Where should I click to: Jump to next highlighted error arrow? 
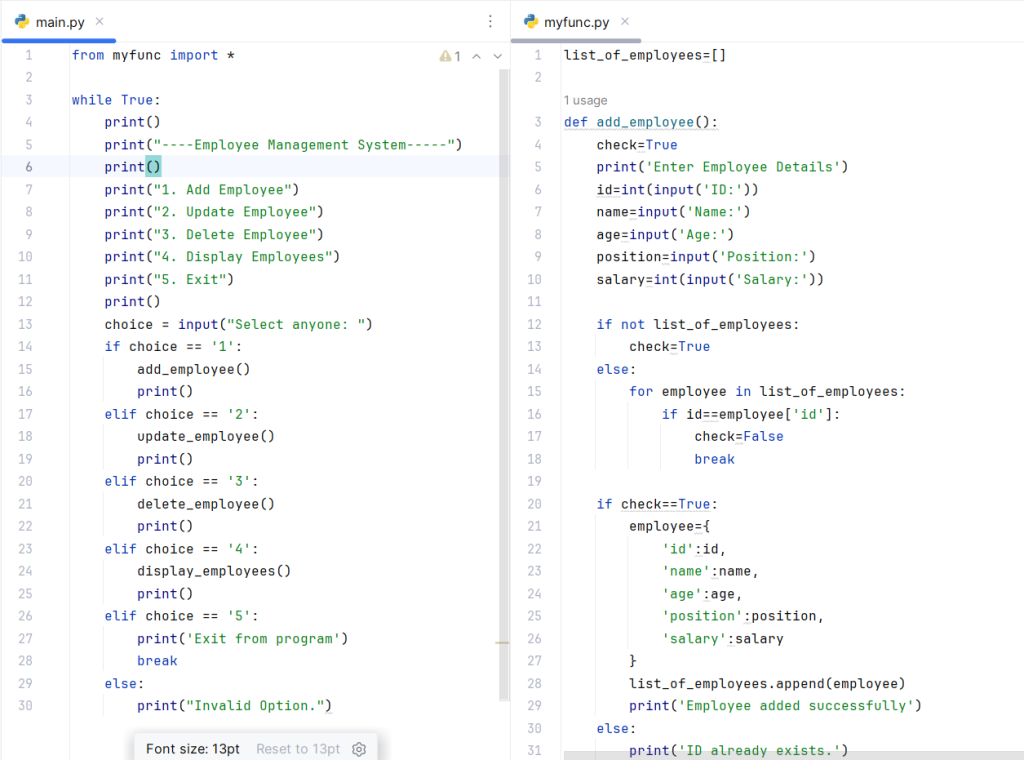(x=498, y=56)
